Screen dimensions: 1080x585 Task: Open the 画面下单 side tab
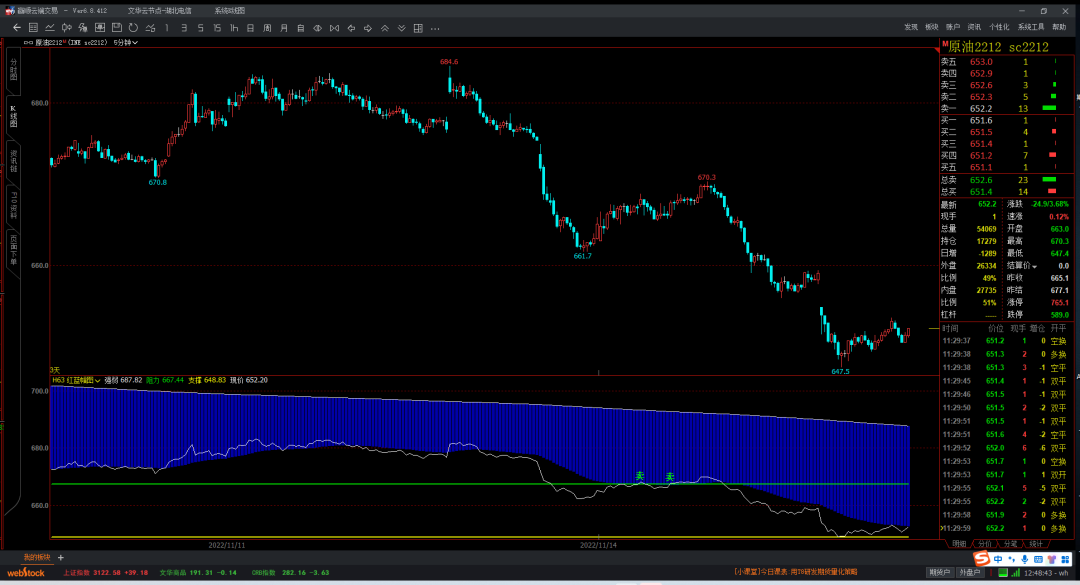(x=13, y=249)
